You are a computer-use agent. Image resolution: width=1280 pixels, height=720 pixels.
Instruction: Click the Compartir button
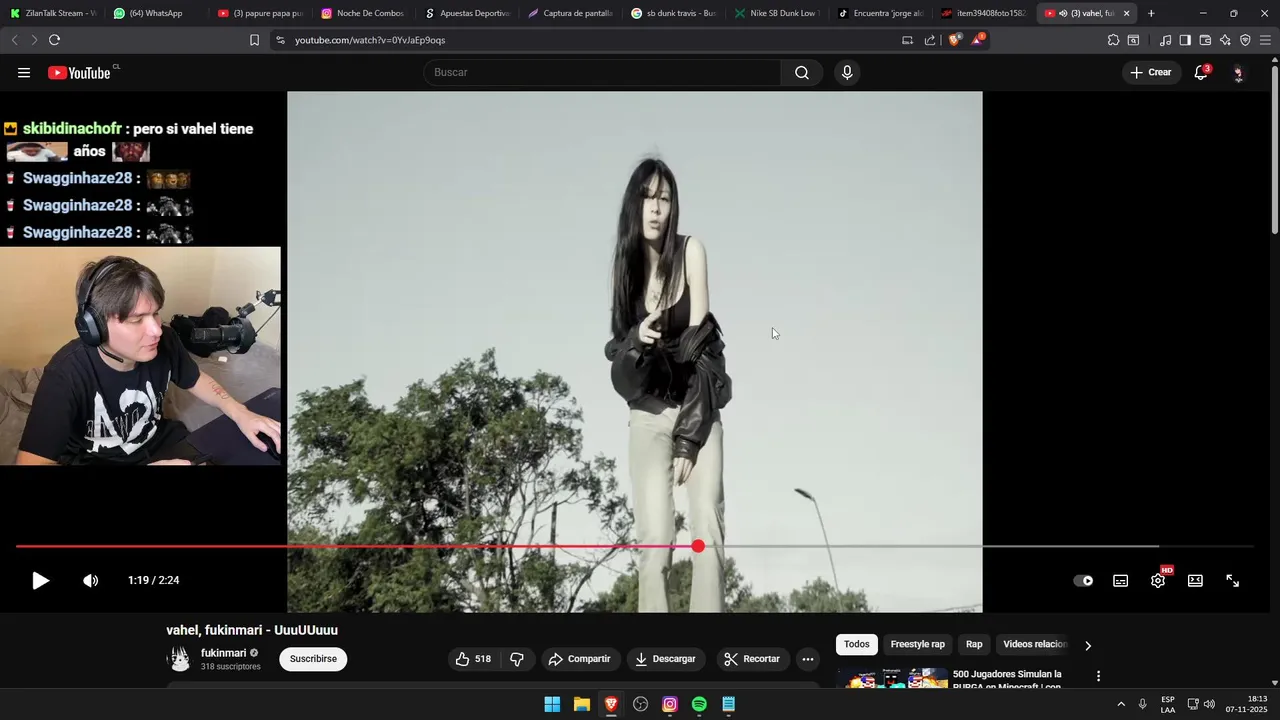pyautogui.click(x=580, y=659)
